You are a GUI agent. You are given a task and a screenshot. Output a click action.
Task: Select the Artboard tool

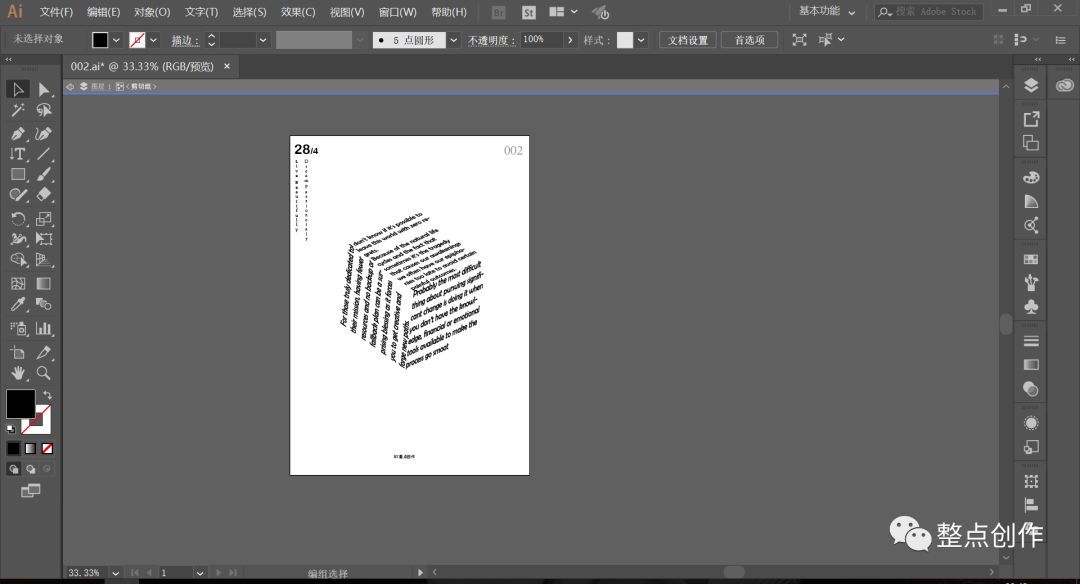coord(18,353)
